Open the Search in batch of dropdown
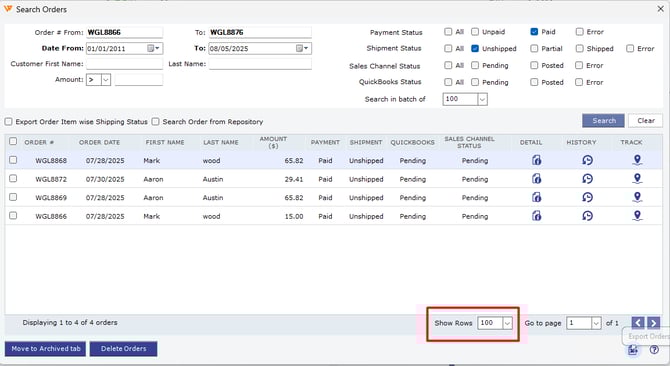 tap(482, 100)
